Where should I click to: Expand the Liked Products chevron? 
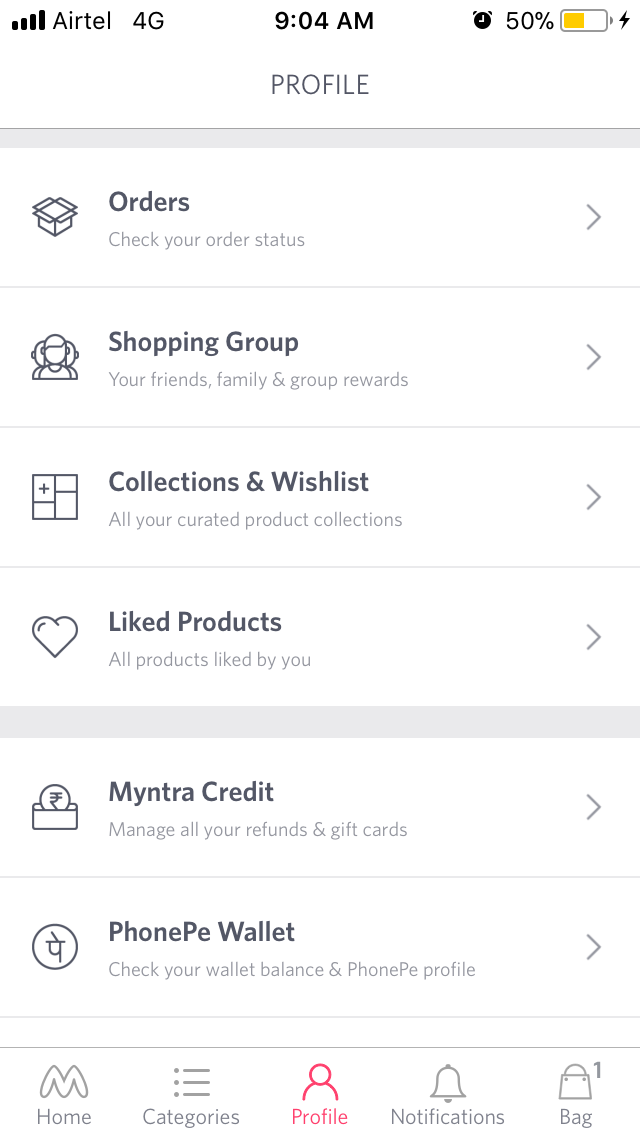pyautogui.click(x=593, y=637)
